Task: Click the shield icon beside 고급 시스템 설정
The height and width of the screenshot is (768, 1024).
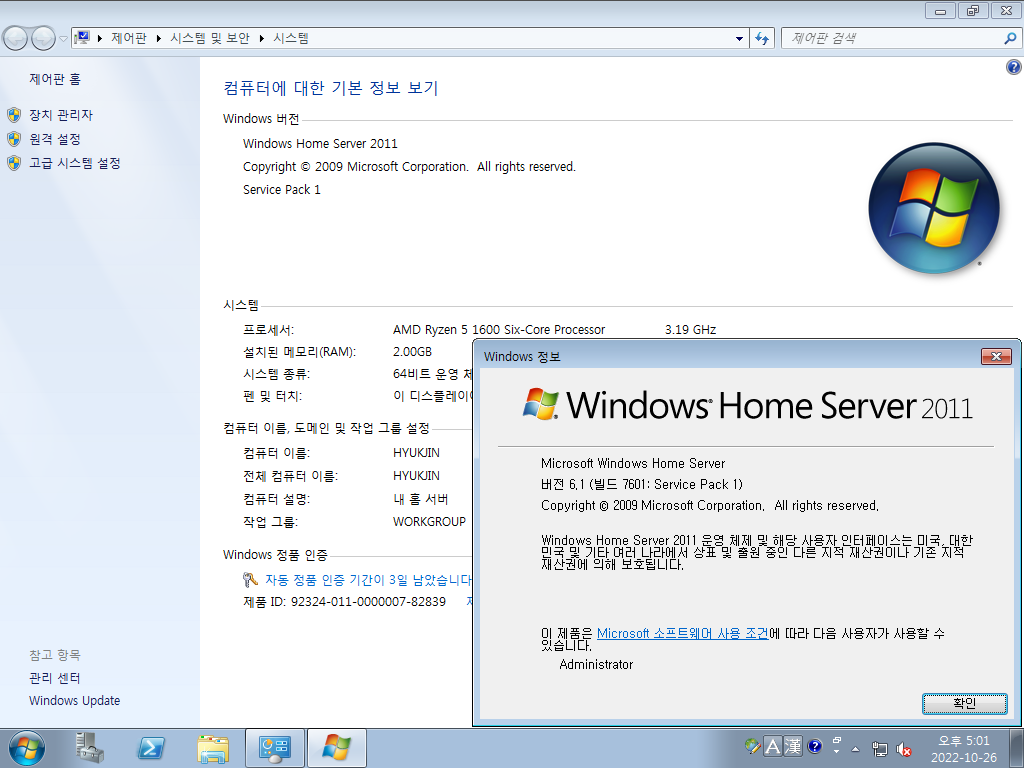Action: coord(14,163)
